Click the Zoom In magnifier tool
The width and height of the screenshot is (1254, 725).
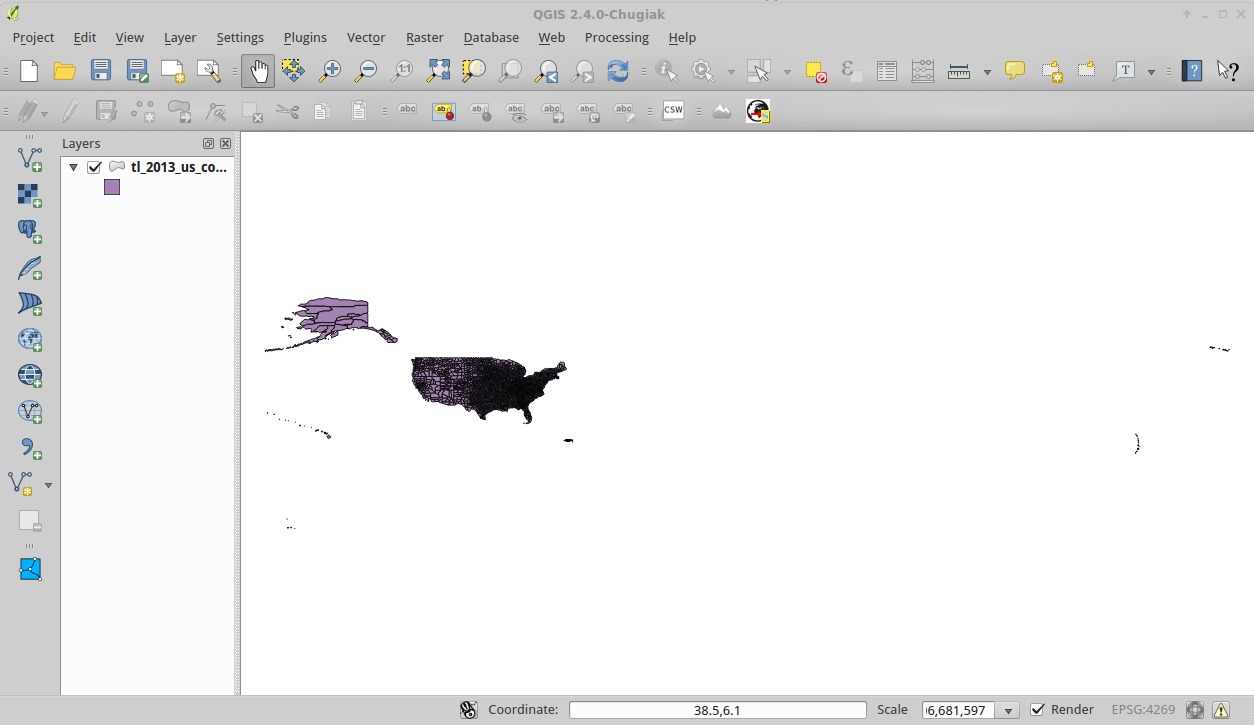pos(329,71)
